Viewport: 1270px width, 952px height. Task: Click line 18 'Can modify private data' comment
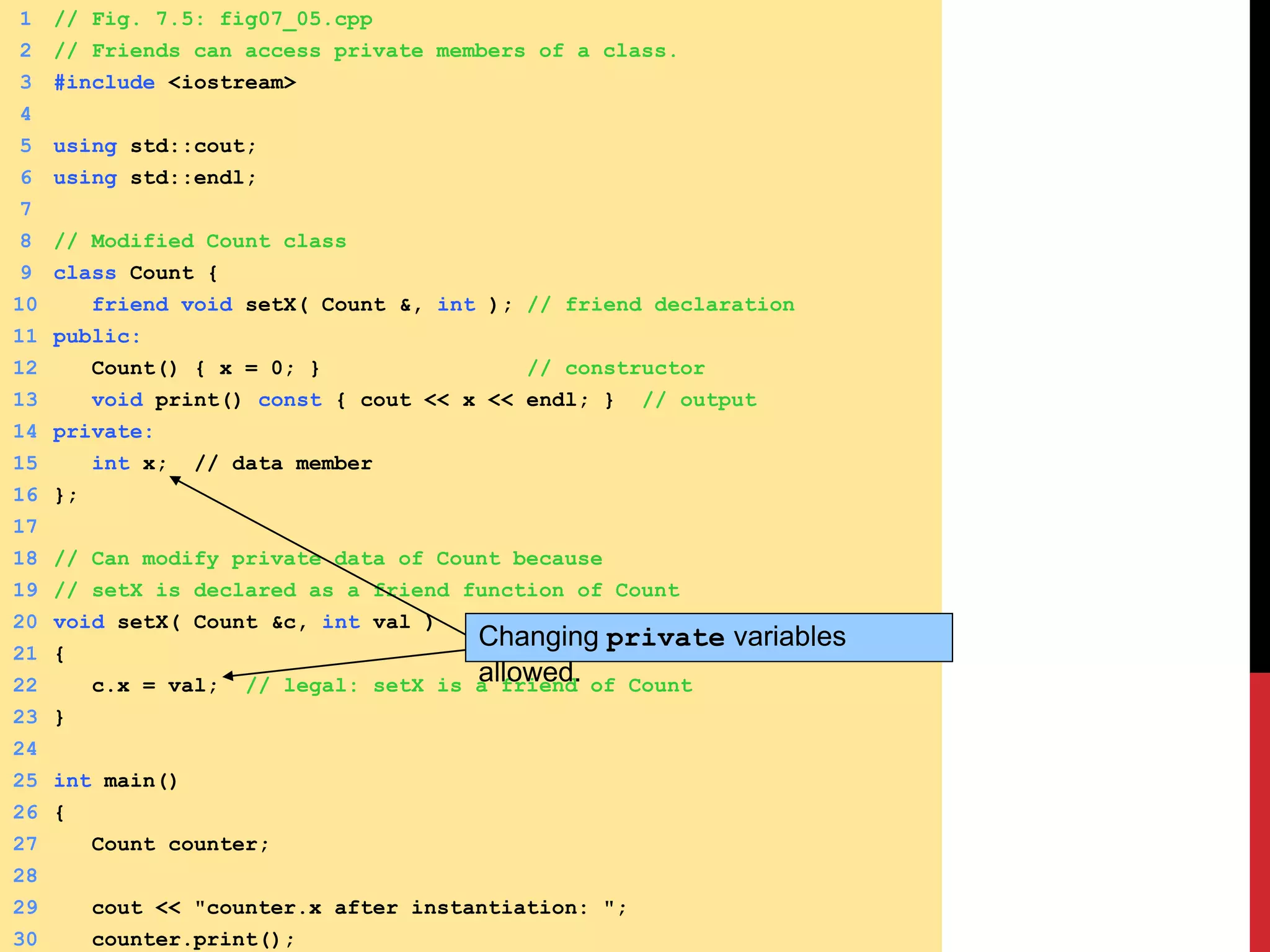coord(328,559)
